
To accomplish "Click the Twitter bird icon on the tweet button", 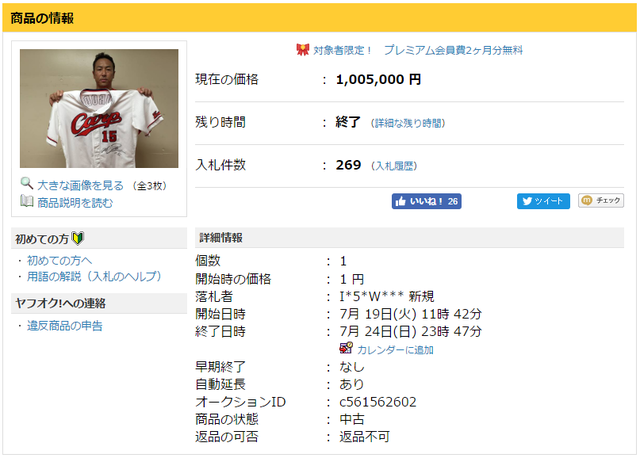I will [x=527, y=201].
